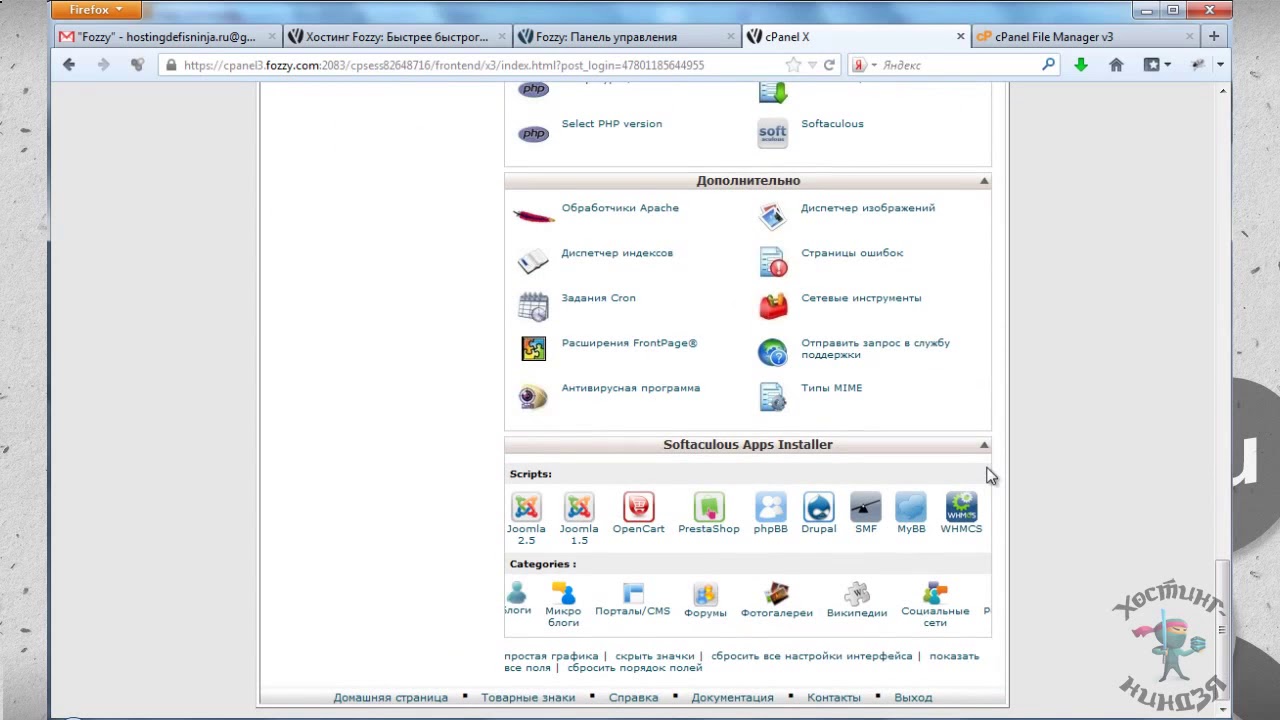The image size is (1280, 720).
Task: Install phpBB script icon
Action: (x=770, y=507)
